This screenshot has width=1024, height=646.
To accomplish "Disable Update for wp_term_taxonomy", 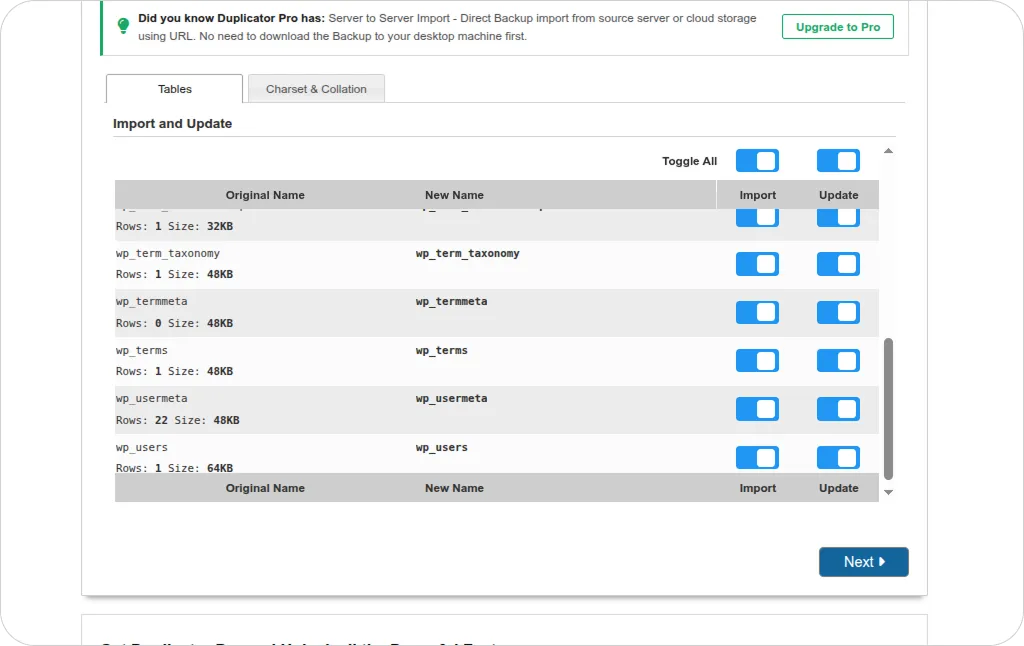I will 839,264.
